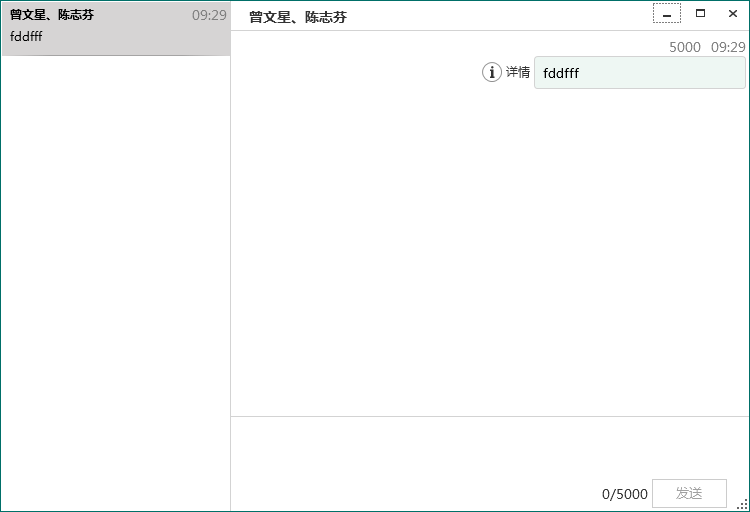Click empty area of the conversation list
Viewport: 750px width, 512px height.
pos(115,280)
